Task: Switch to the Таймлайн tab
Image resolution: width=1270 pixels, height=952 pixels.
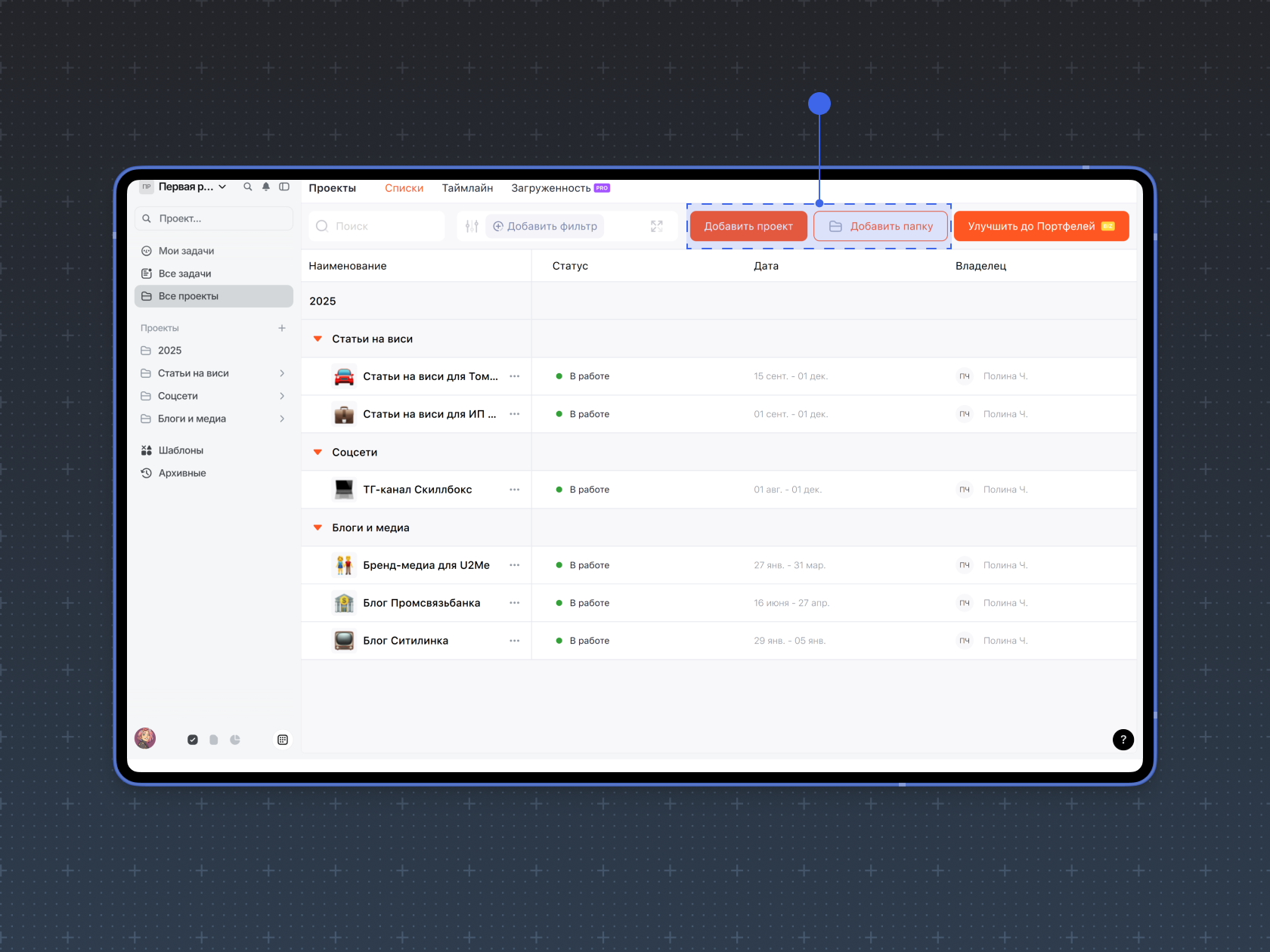Action: pyautogui.click(x=467, y=188)
